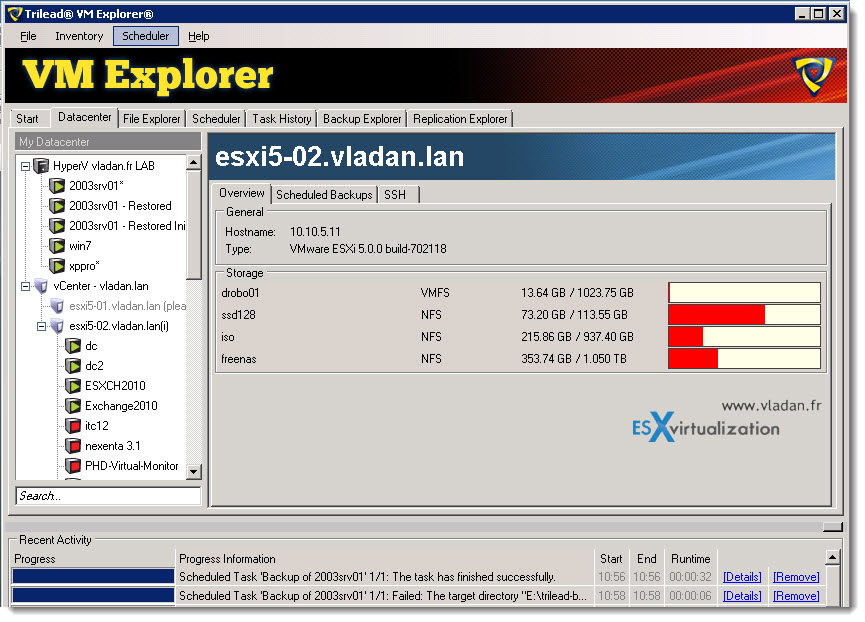Click the red PHD-Virtual-Monitor VM icon
Screen dimensions: 865x622
73,466
